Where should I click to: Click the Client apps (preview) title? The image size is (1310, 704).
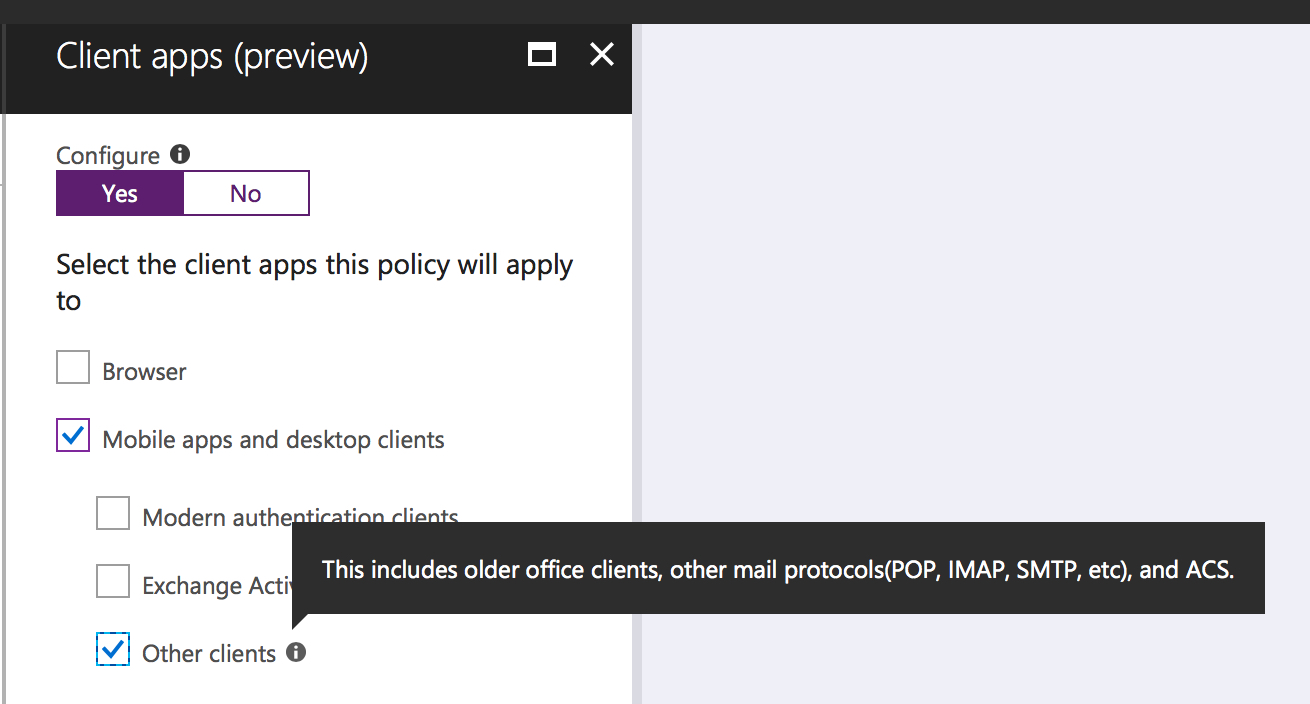pos(212,56)
